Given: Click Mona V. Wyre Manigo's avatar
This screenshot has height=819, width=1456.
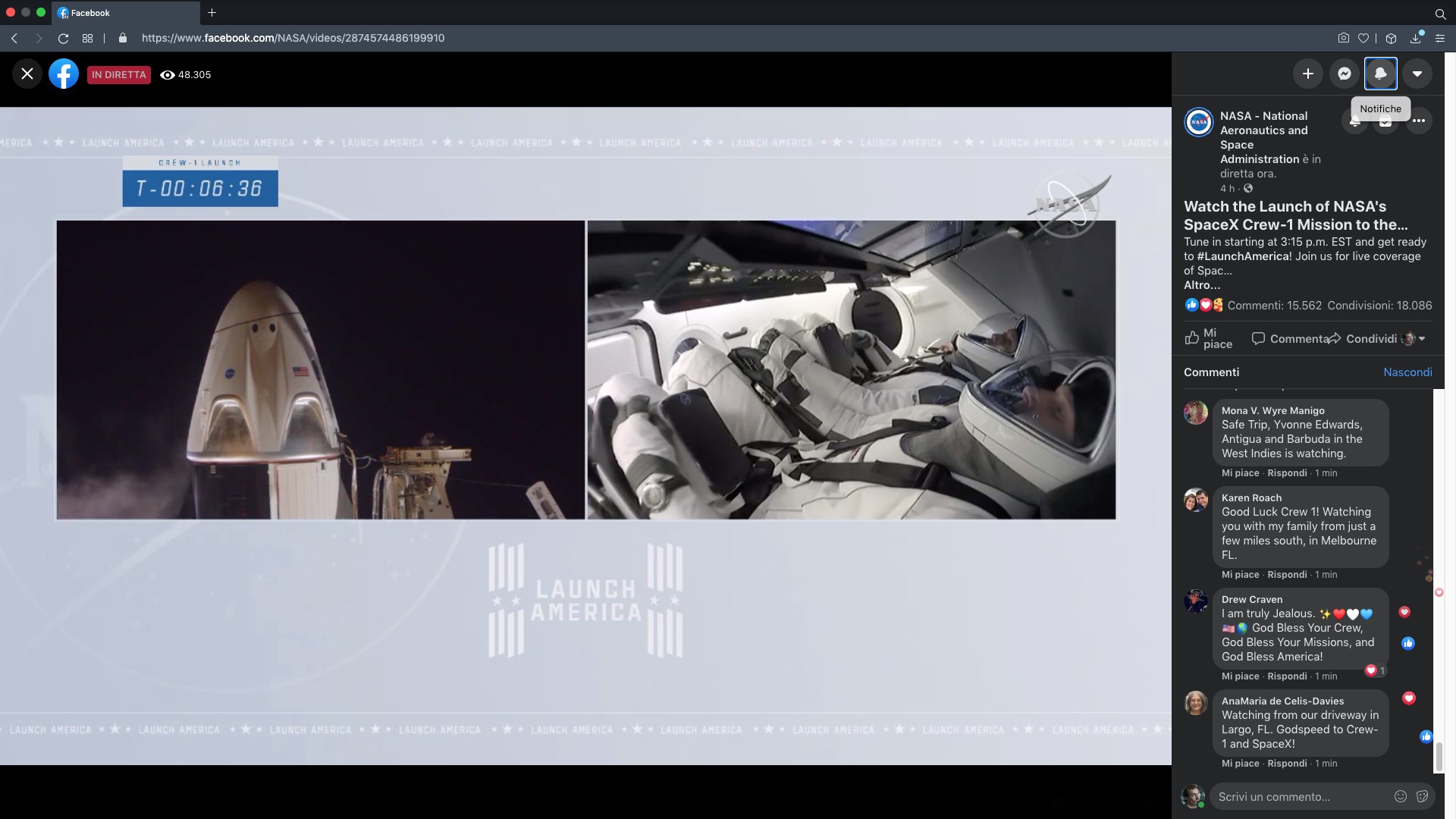Looking at the screenshot, I should point(1196,413).
